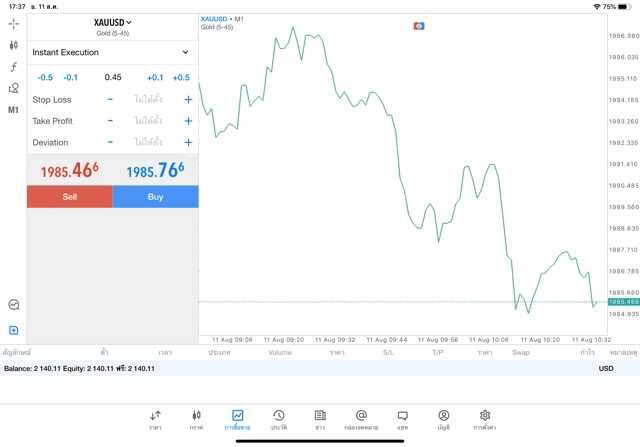
Task: Open the indicators function icon
Action: 13,67
